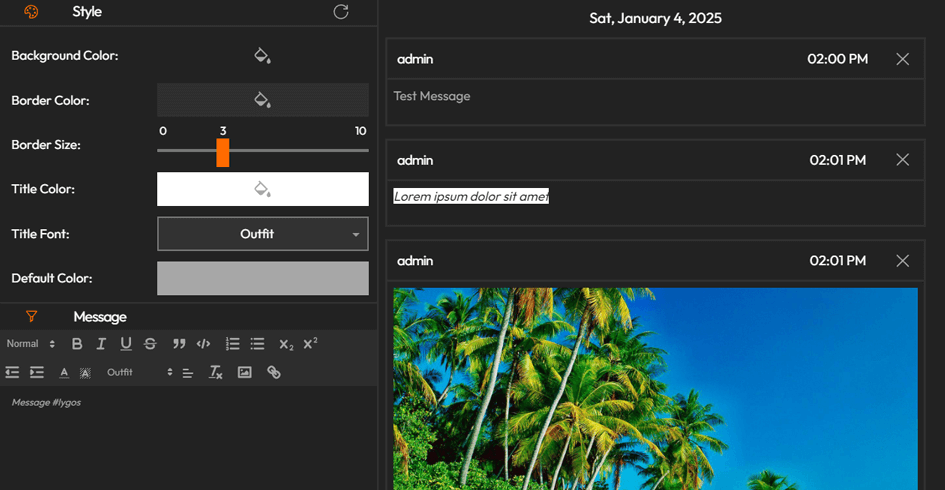
Task: Toggle italic text formatting
Action: pos(101,344)
